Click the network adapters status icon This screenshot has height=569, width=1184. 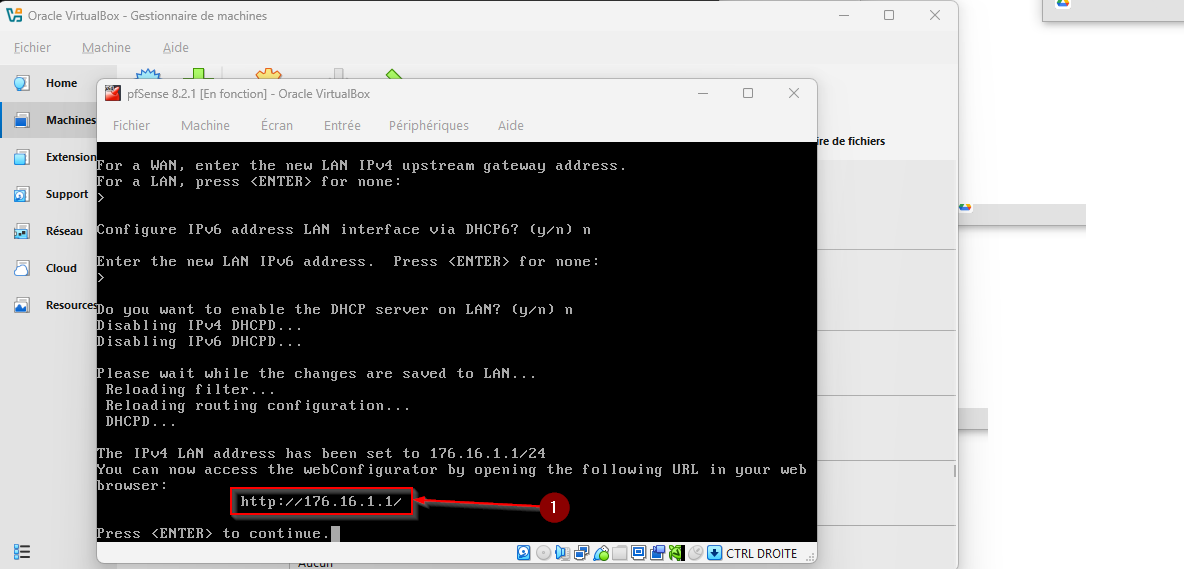[581, 553]
